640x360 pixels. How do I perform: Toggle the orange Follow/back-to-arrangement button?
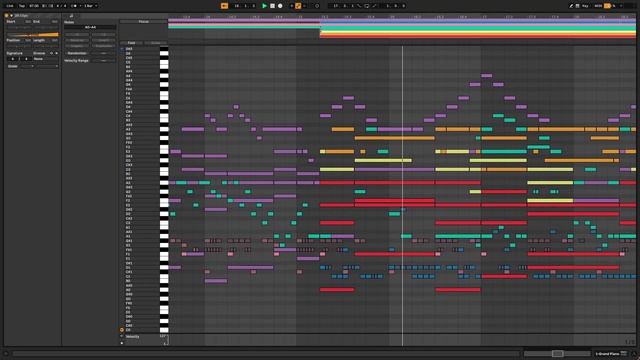(x=224, y=6)
